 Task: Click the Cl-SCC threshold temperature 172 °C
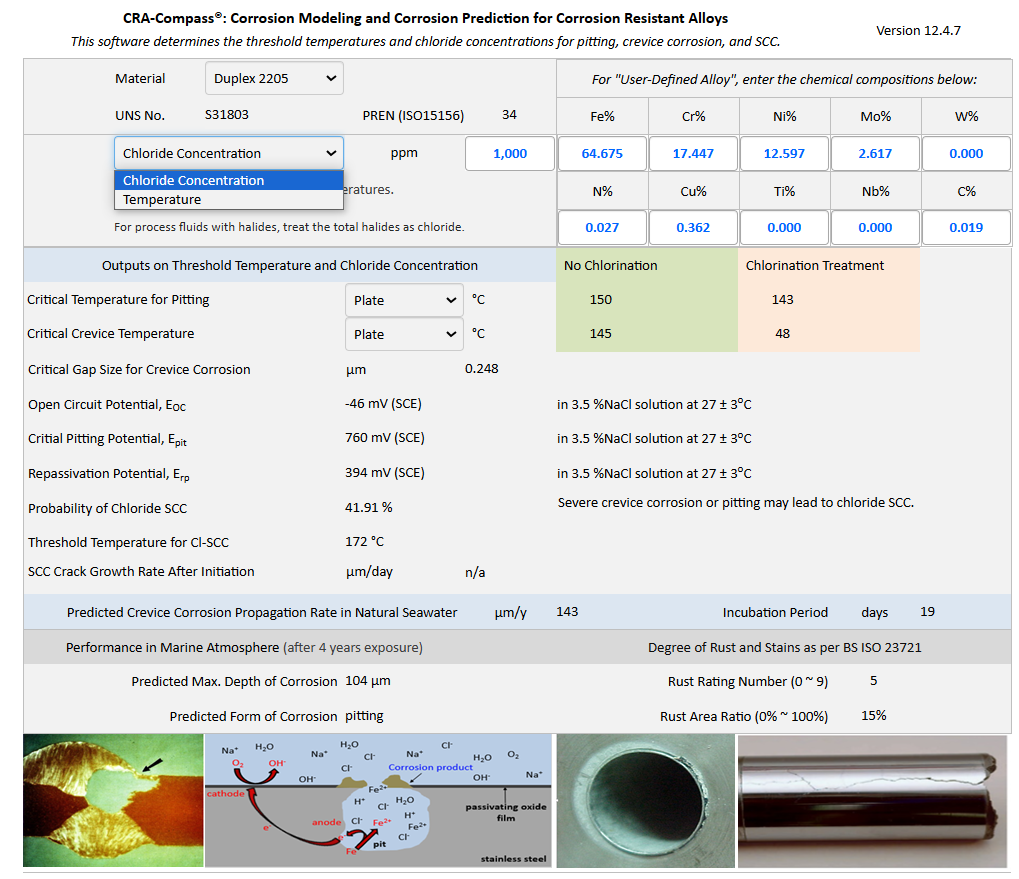click(x=365, y=542)
